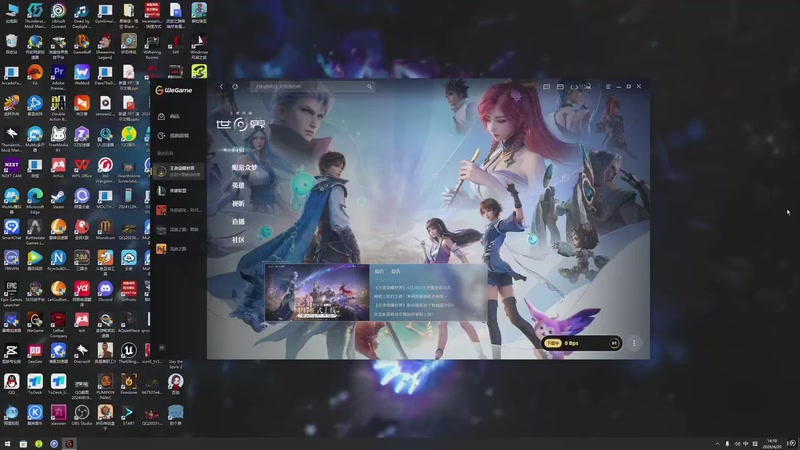The image size is (800, 450).
Task: Switch to the first news tab in the panel
Action: (379, 271)
